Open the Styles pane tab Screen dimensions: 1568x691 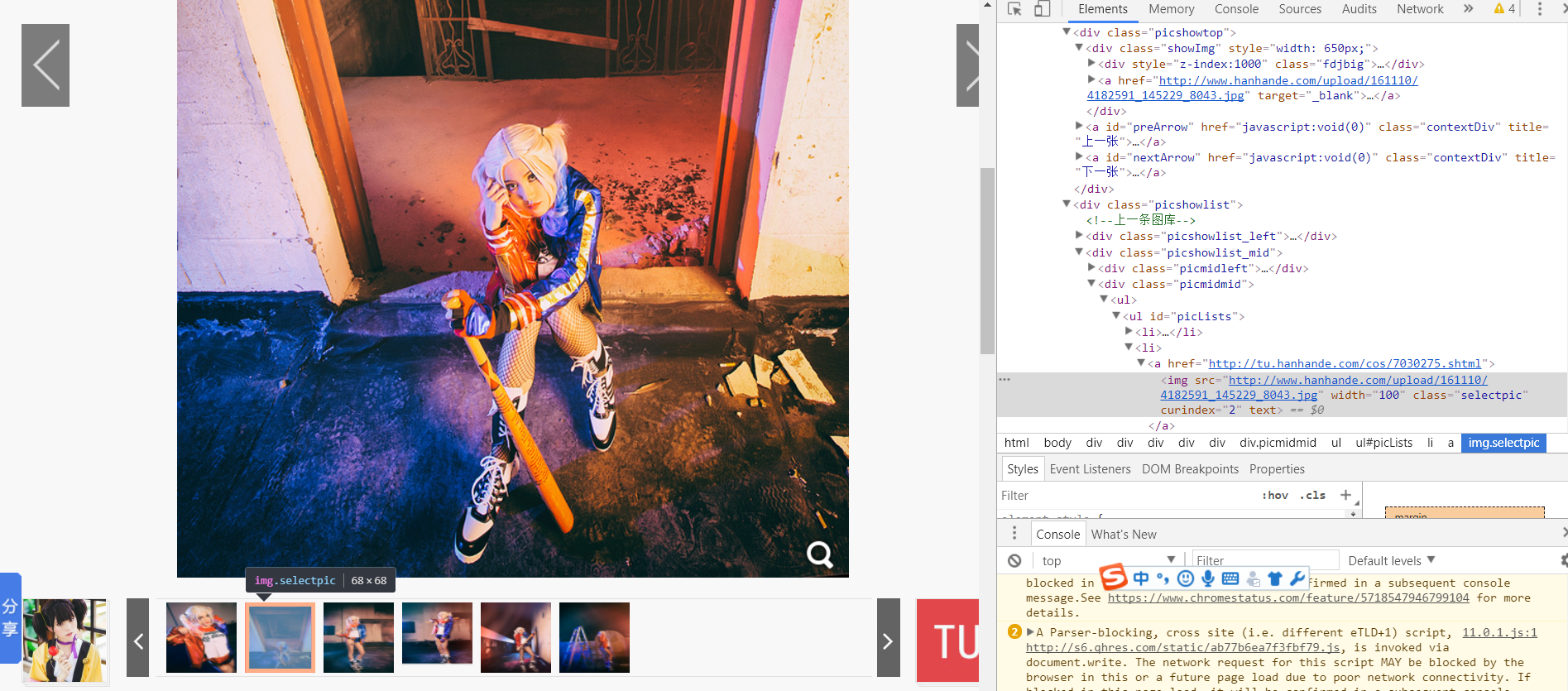(1023, 469)
